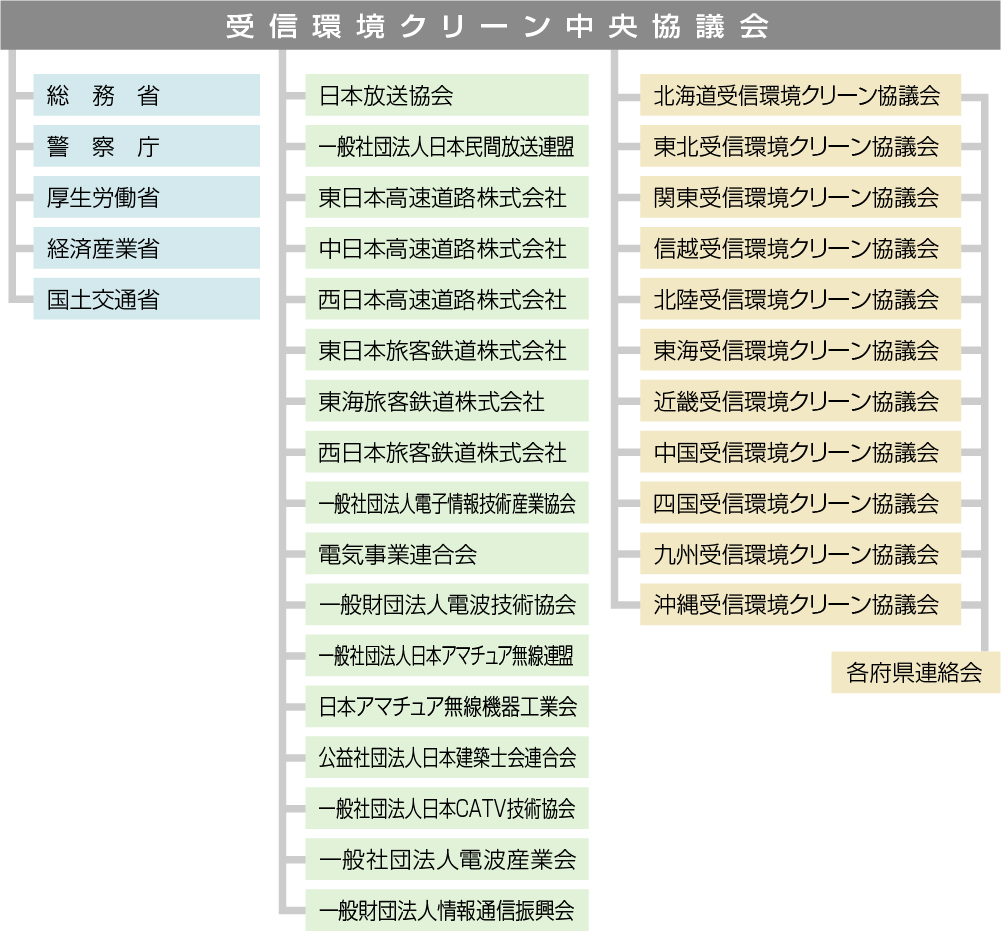1001x931 pixels.
Task: Click the 受信環境クリーン中央協議会 header
Action: click(500, 26)
